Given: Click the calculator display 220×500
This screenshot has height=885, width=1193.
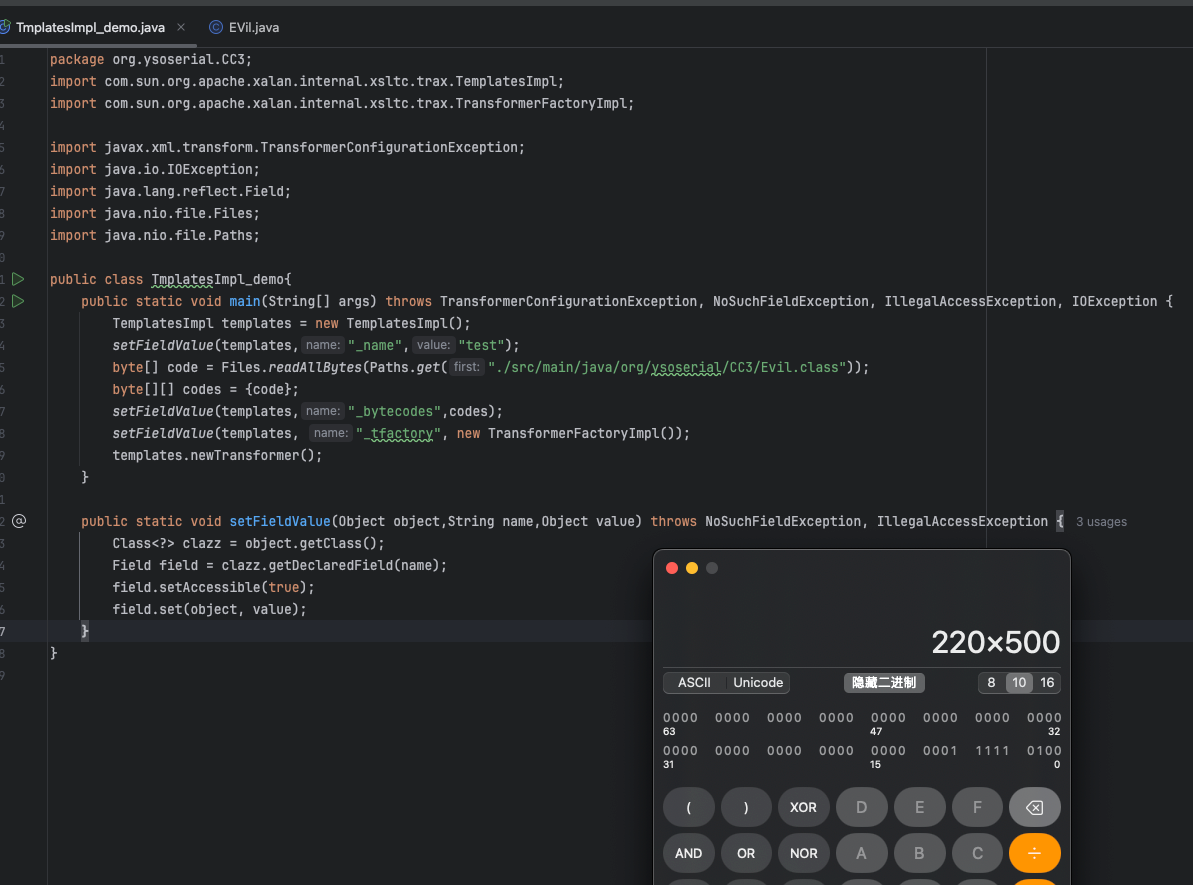Looking at the screenshot, I should (x=995, y=643).
